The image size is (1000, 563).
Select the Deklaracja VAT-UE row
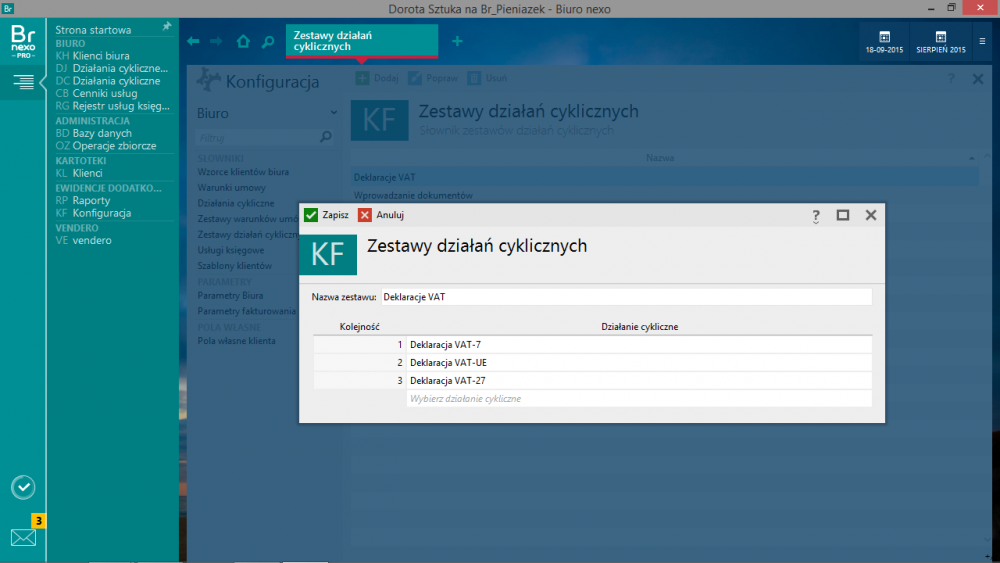click(x=639, y=362)
